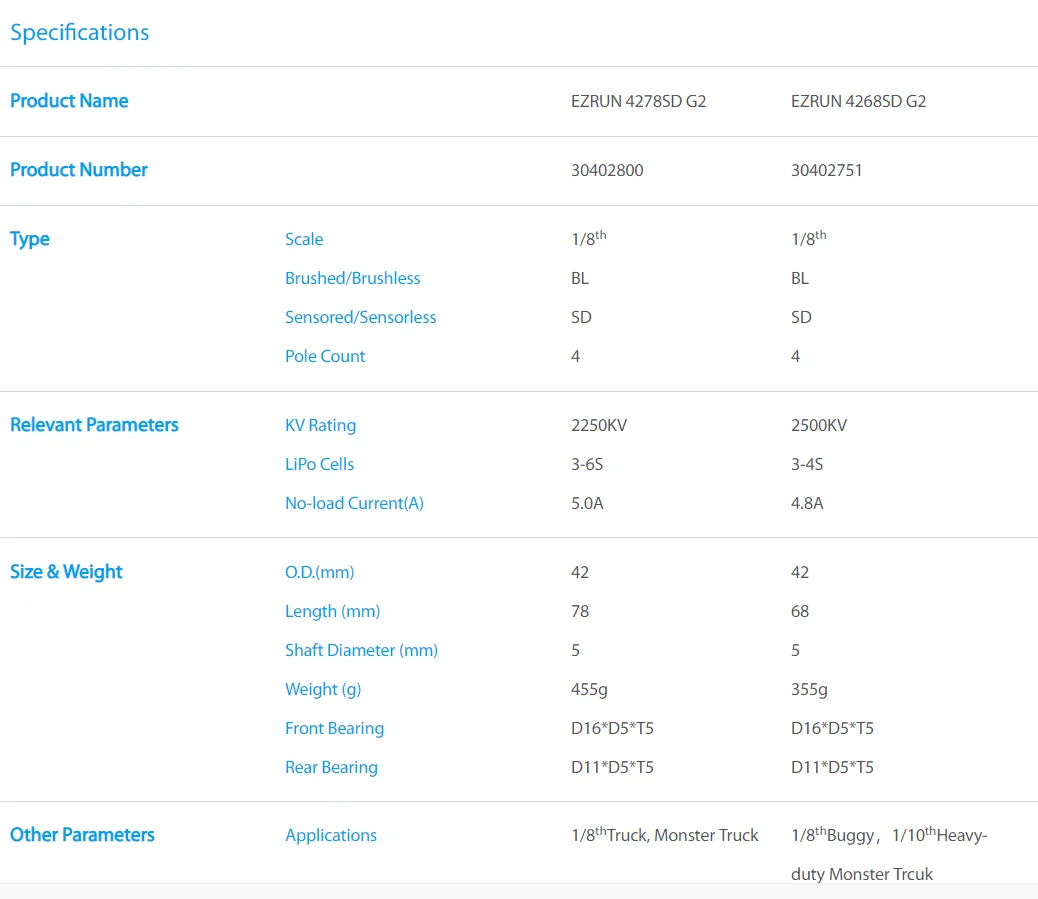Click the Relevant Parameters section label

[x=94, y=425]
